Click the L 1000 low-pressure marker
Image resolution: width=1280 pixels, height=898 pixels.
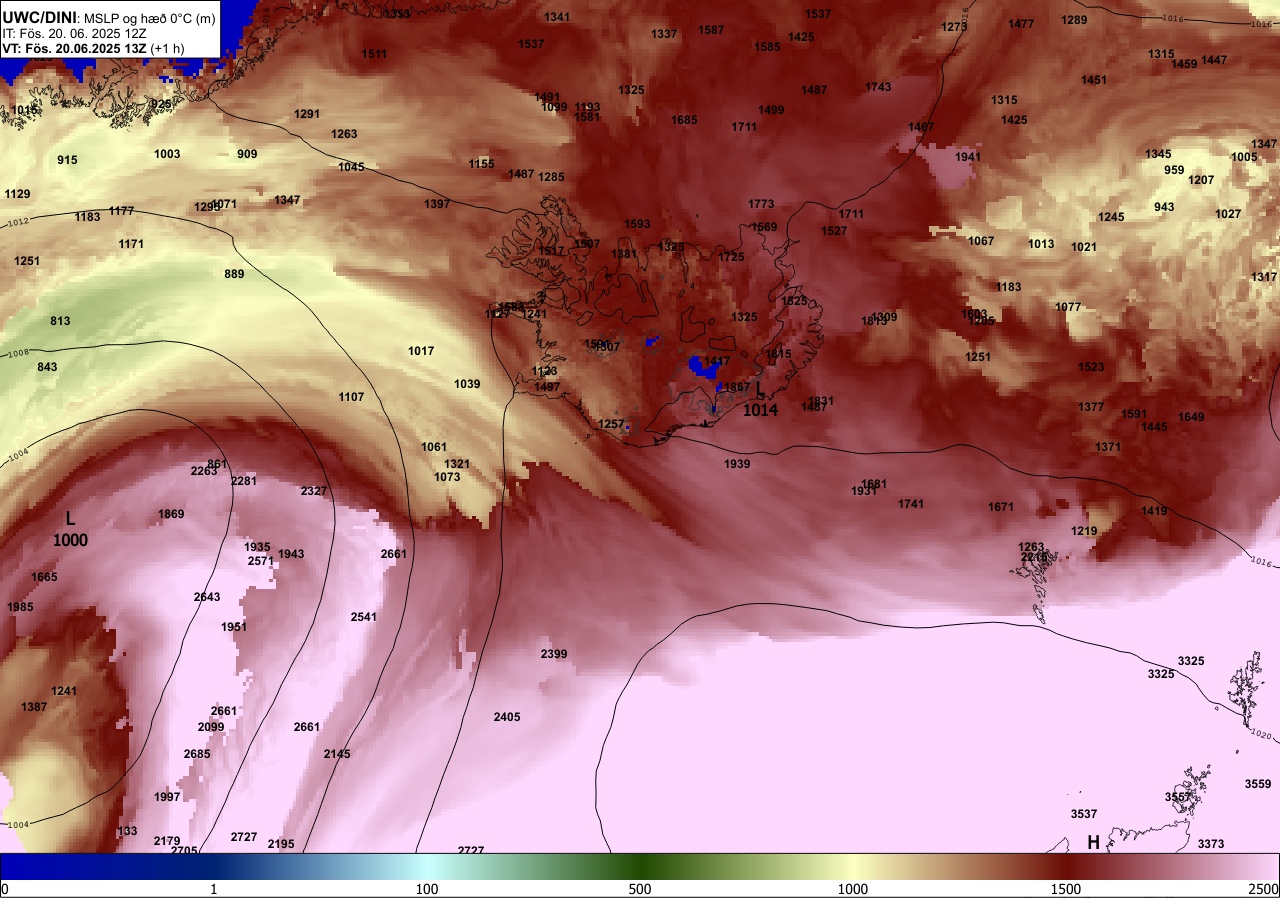70,530
